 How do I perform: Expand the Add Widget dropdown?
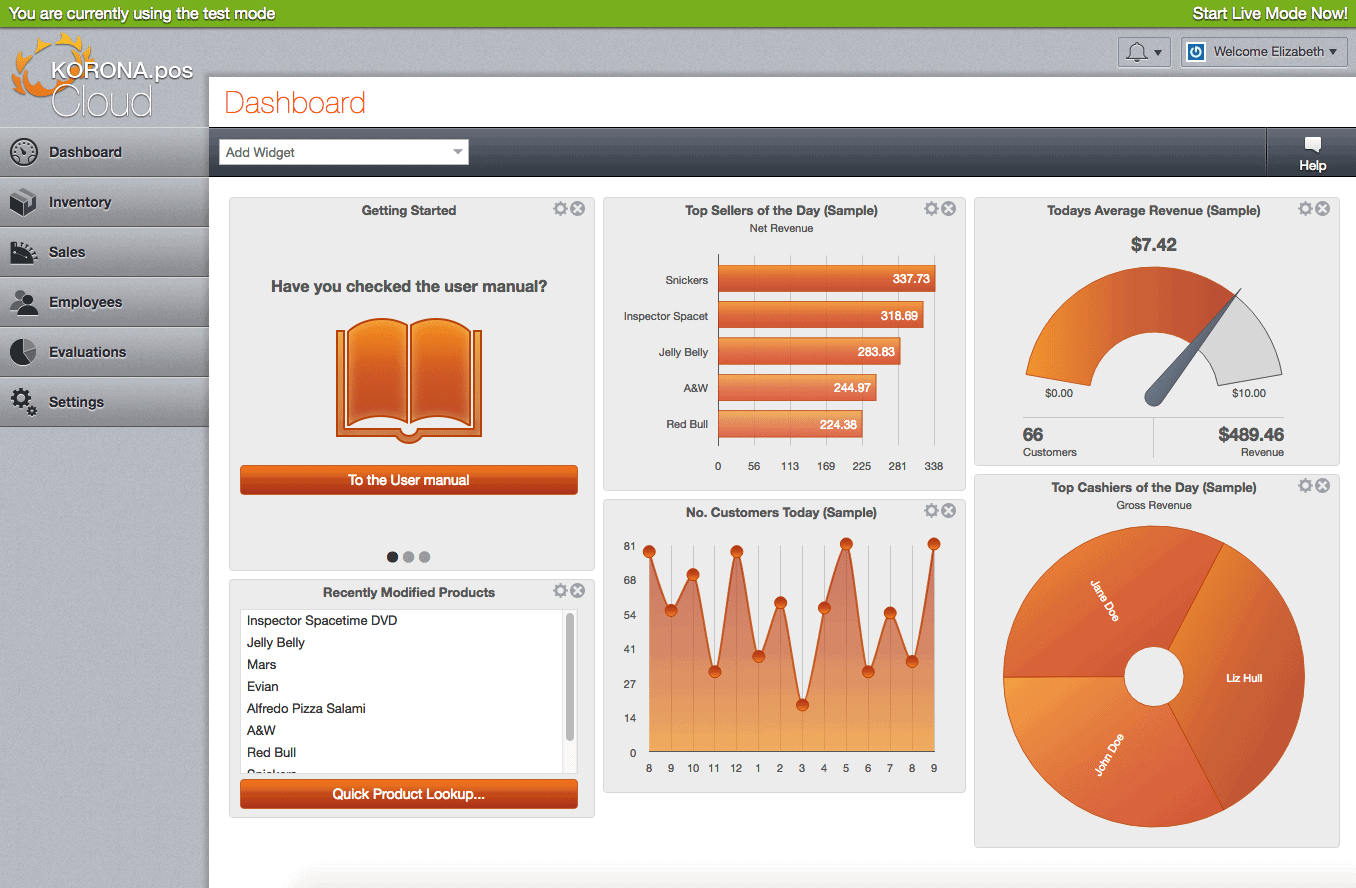pyautogui.click(x=344, y=152)
